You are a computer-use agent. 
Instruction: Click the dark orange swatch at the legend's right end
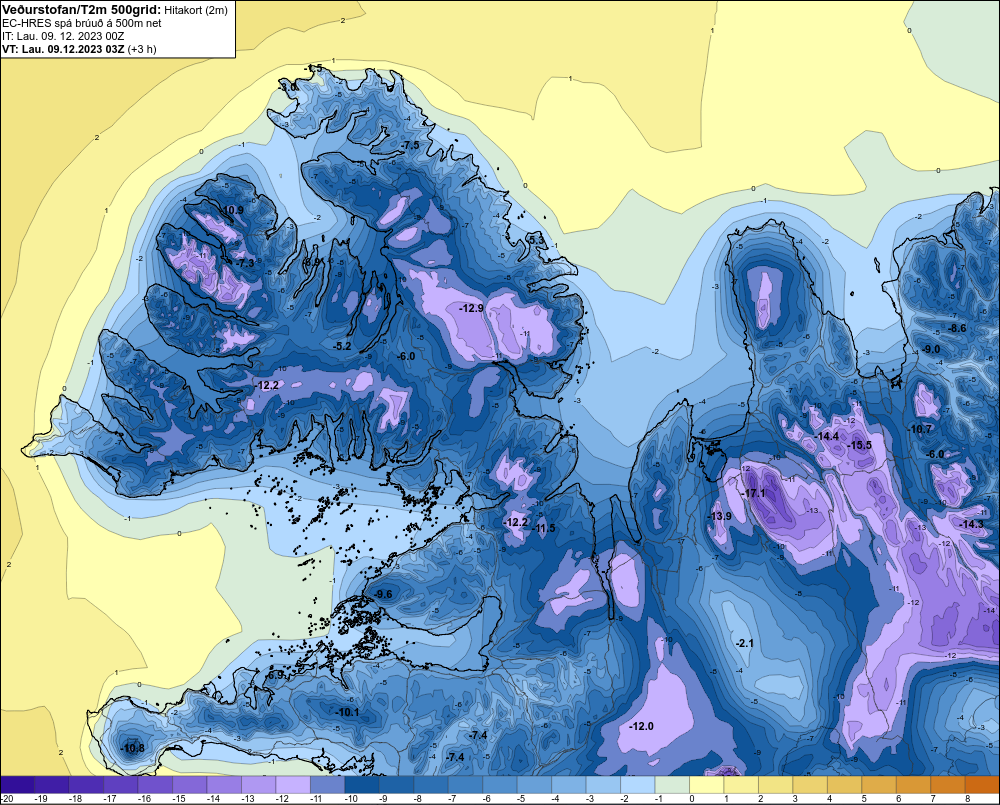[982, 785]
